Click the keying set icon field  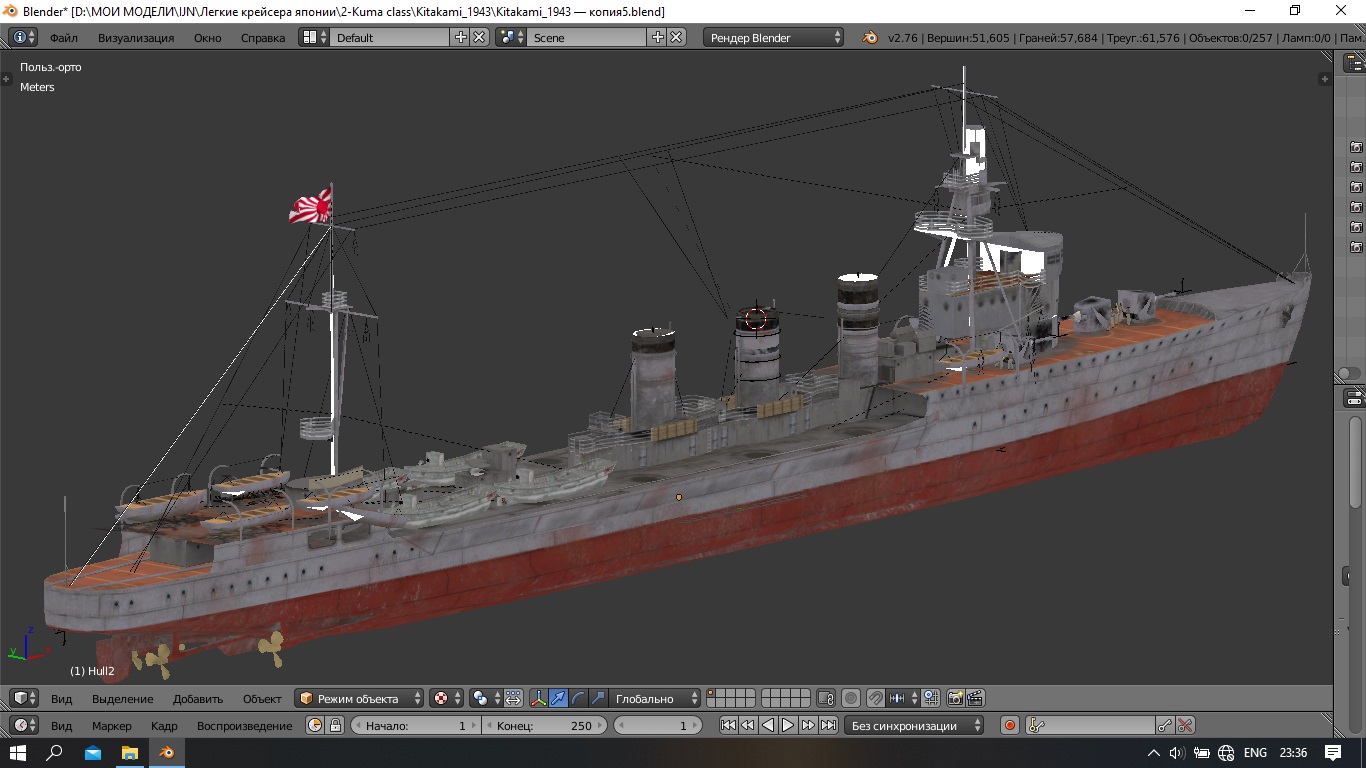tap(1090, 725)
